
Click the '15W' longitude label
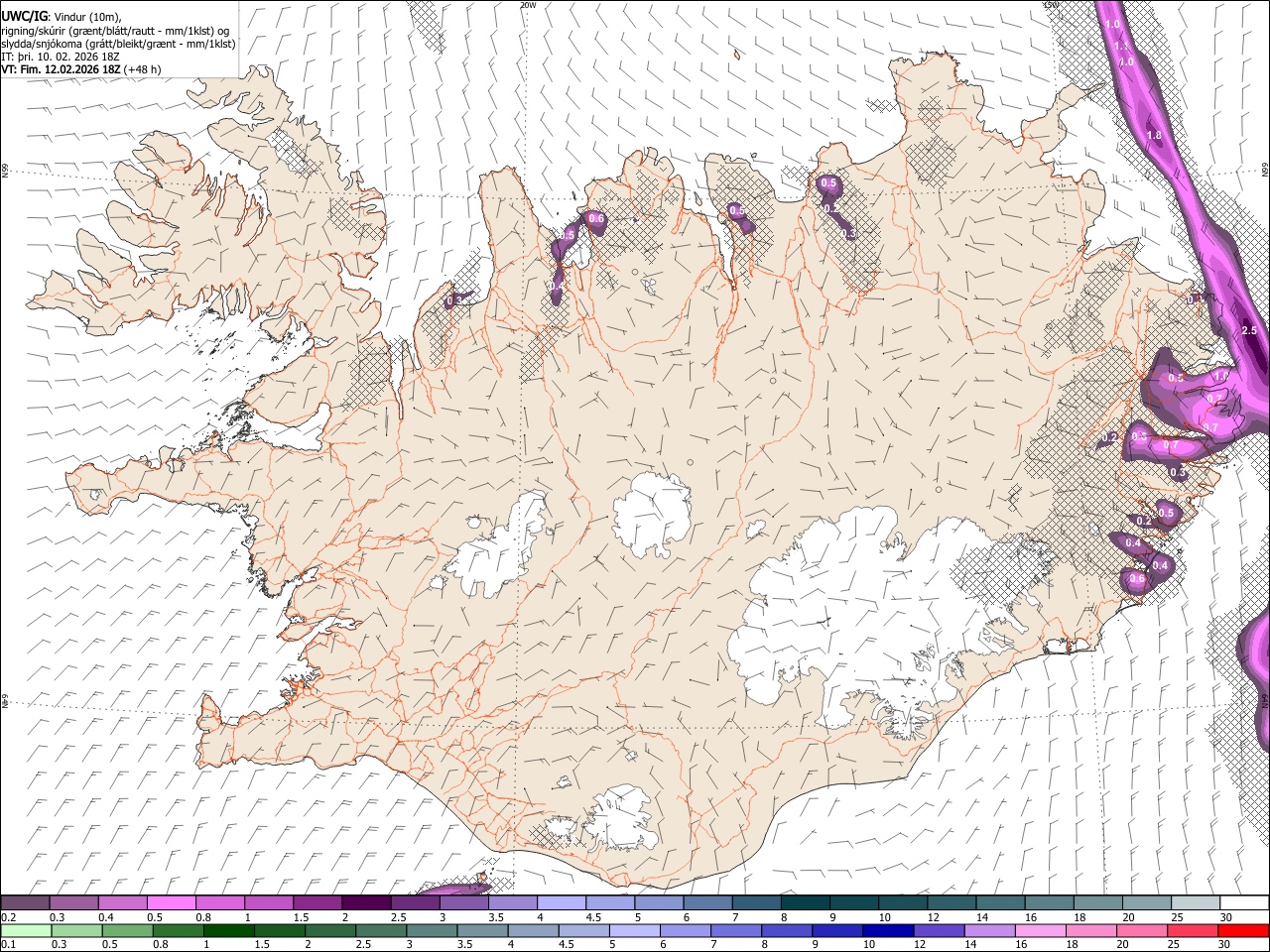point(1051,5)
